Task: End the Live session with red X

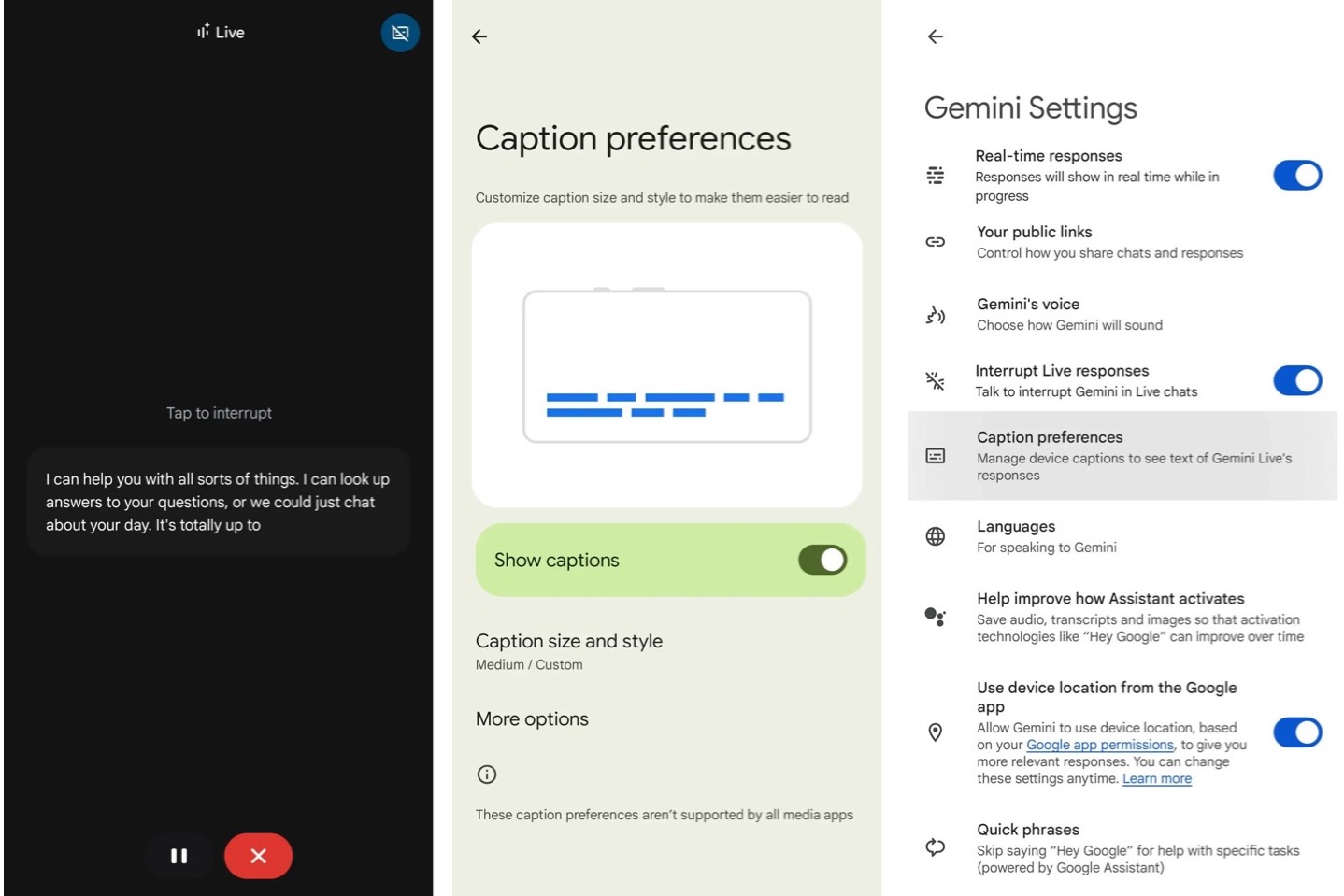Action: click(259, 856)
